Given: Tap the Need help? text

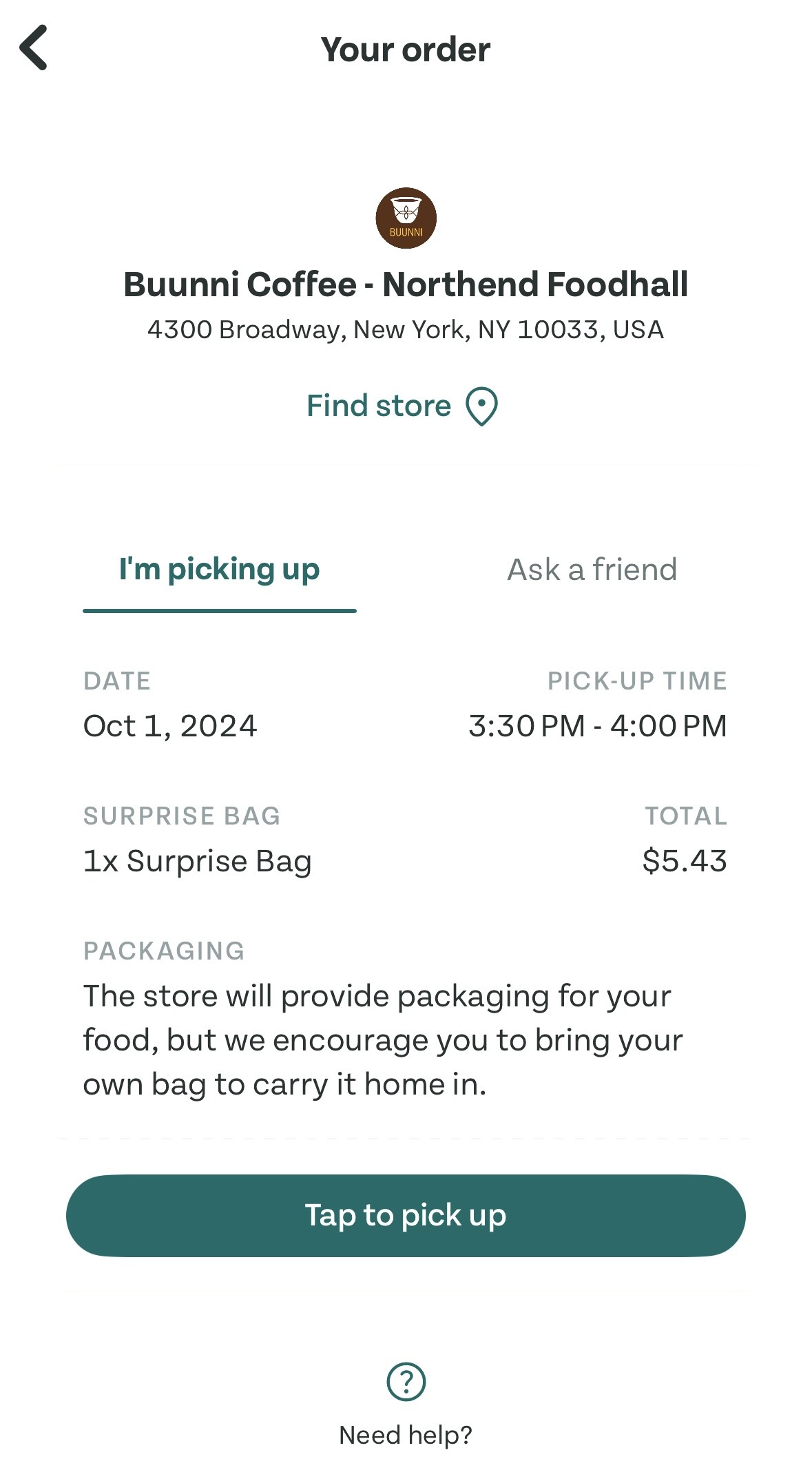Looking at the screenshot, I should (406, 1435).
